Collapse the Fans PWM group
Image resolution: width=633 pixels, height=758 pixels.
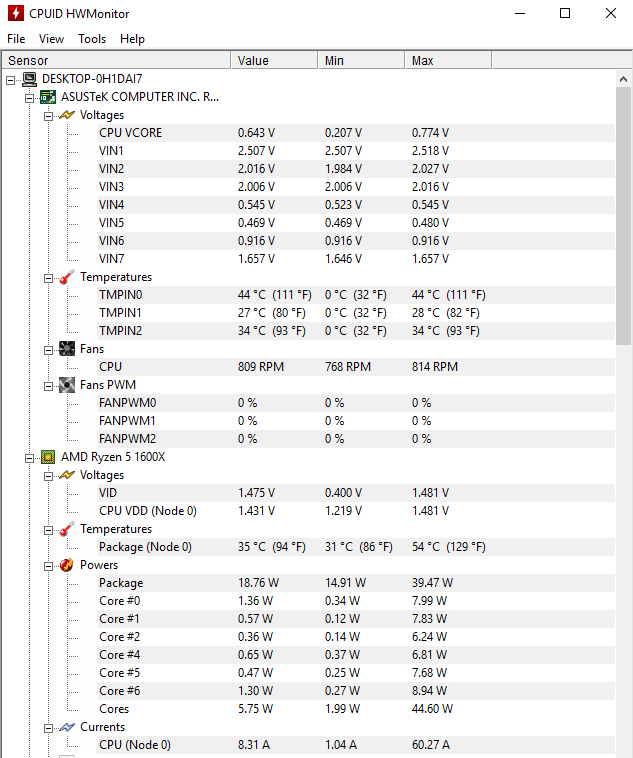coord(48,386)
